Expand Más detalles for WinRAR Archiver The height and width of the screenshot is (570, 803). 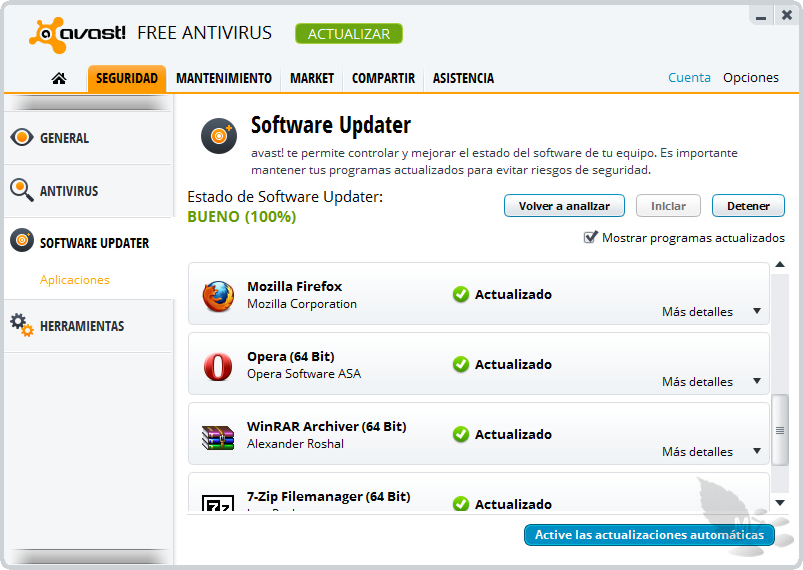[711, 452]
